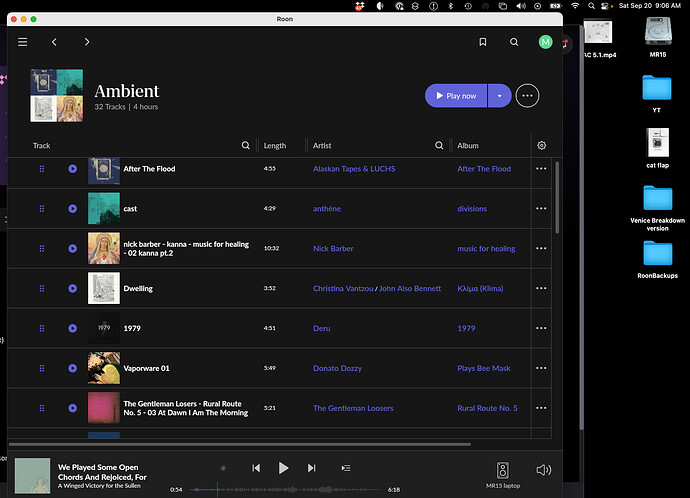Screen dimensions: 690x498
Task: Open the playlist three-dot more menu
Action: (x=528, y=96)
